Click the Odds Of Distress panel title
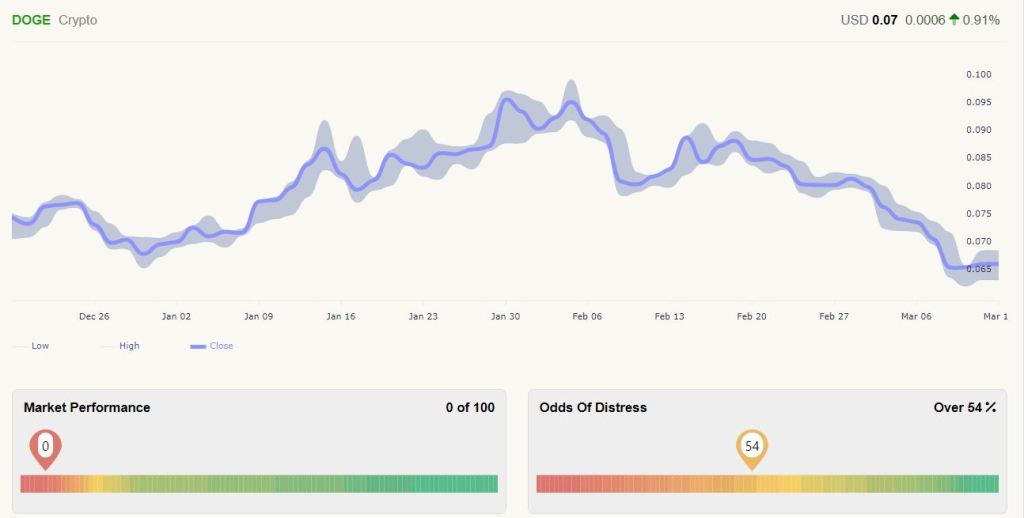This screenshot has height=518, width=1024. click(593, 408)
